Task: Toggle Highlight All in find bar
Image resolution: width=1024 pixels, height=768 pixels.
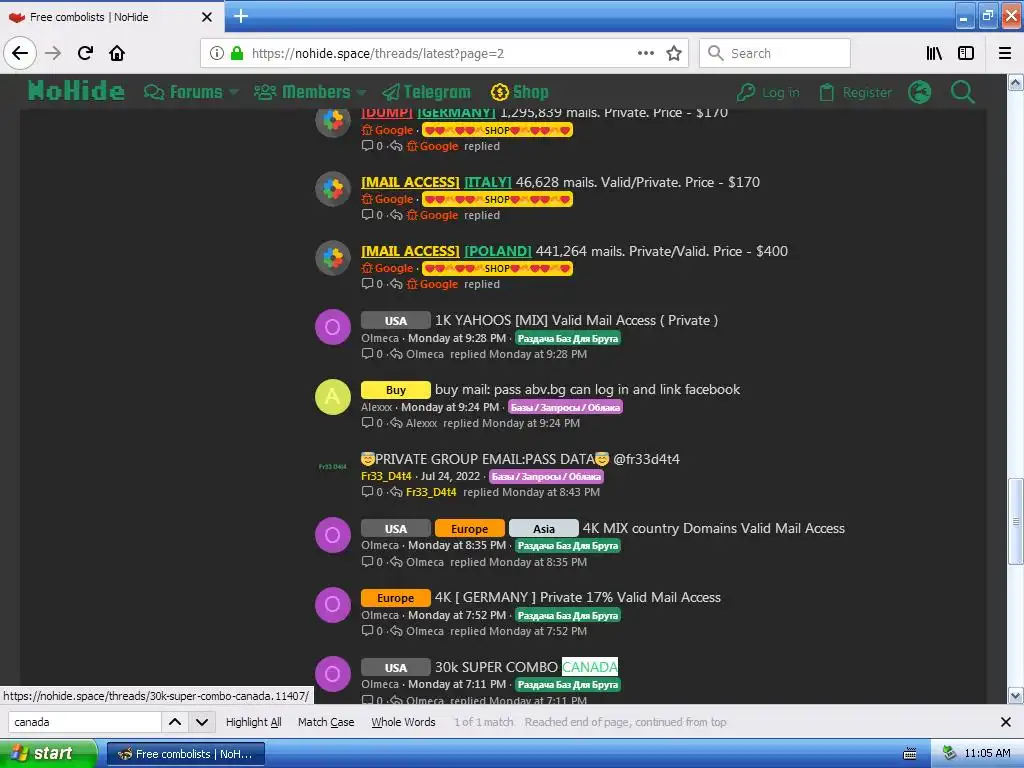Action: [253, 722]
